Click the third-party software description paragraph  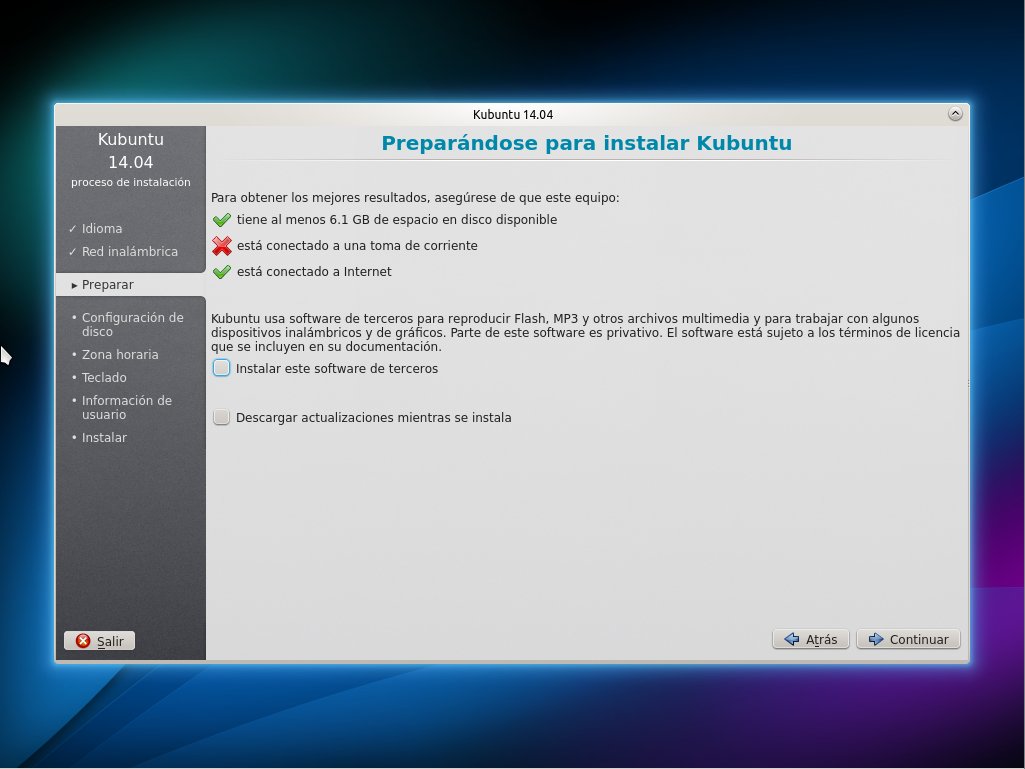(x=585, y=332)
